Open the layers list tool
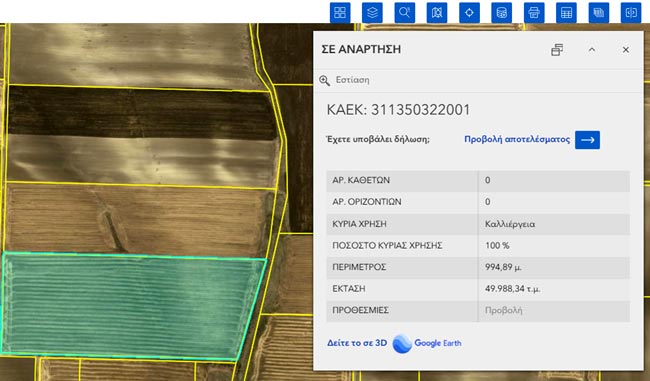This screenshot has height=381, width=650. tap(372, 12)
